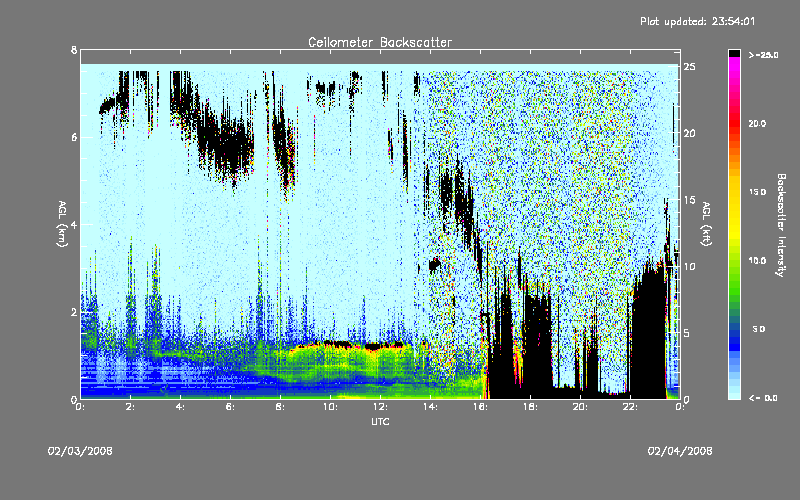Click the magenta band of the colorbar

coord(734,63)
